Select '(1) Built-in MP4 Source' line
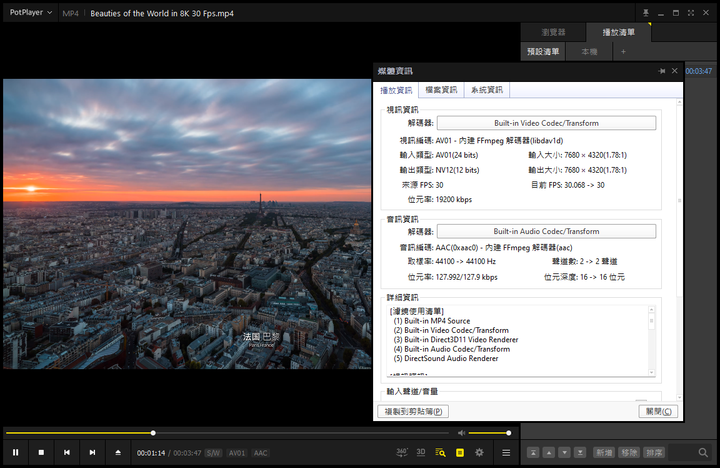Screen dimensions: 720x468 [x=432, y=321]
